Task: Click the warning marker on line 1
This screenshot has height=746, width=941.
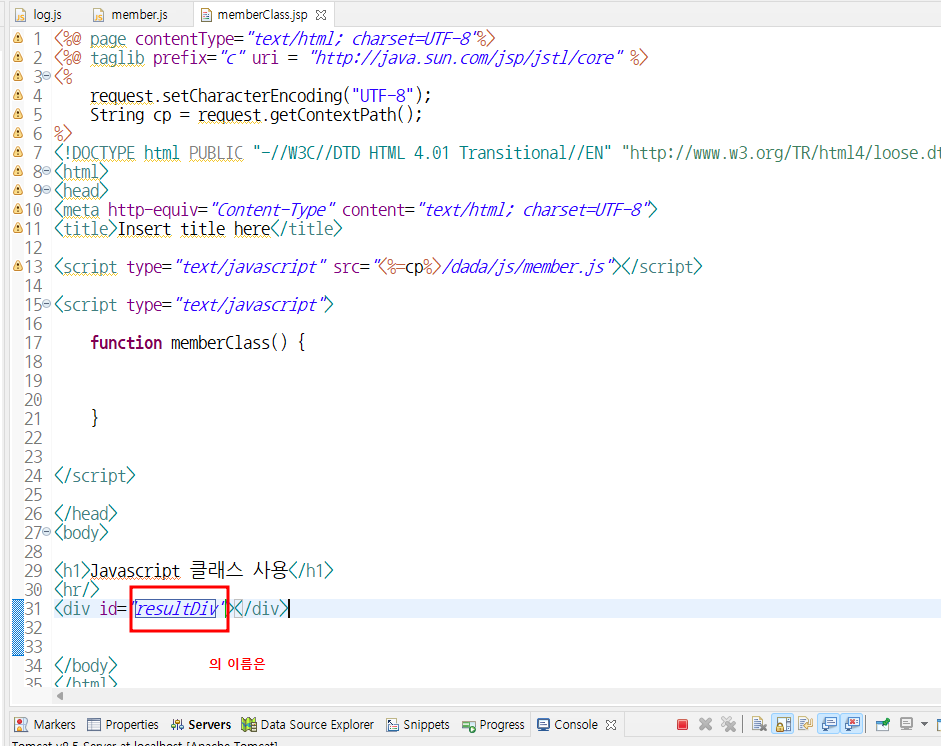Action: [18, 38]
